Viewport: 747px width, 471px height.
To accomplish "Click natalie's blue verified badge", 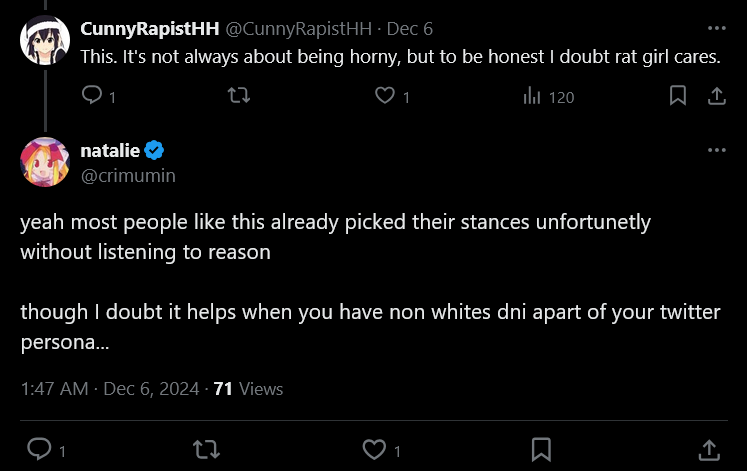I will pos(154,150).
